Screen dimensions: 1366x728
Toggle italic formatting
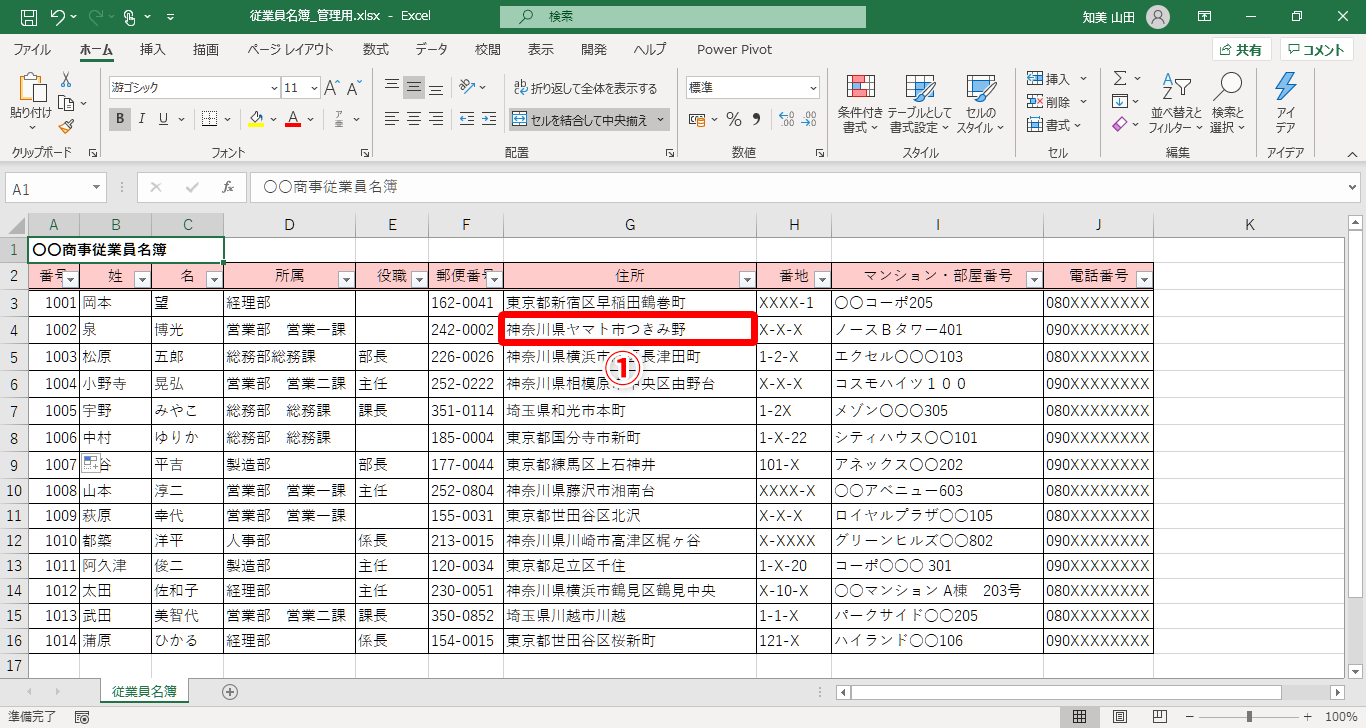(142, 119)
